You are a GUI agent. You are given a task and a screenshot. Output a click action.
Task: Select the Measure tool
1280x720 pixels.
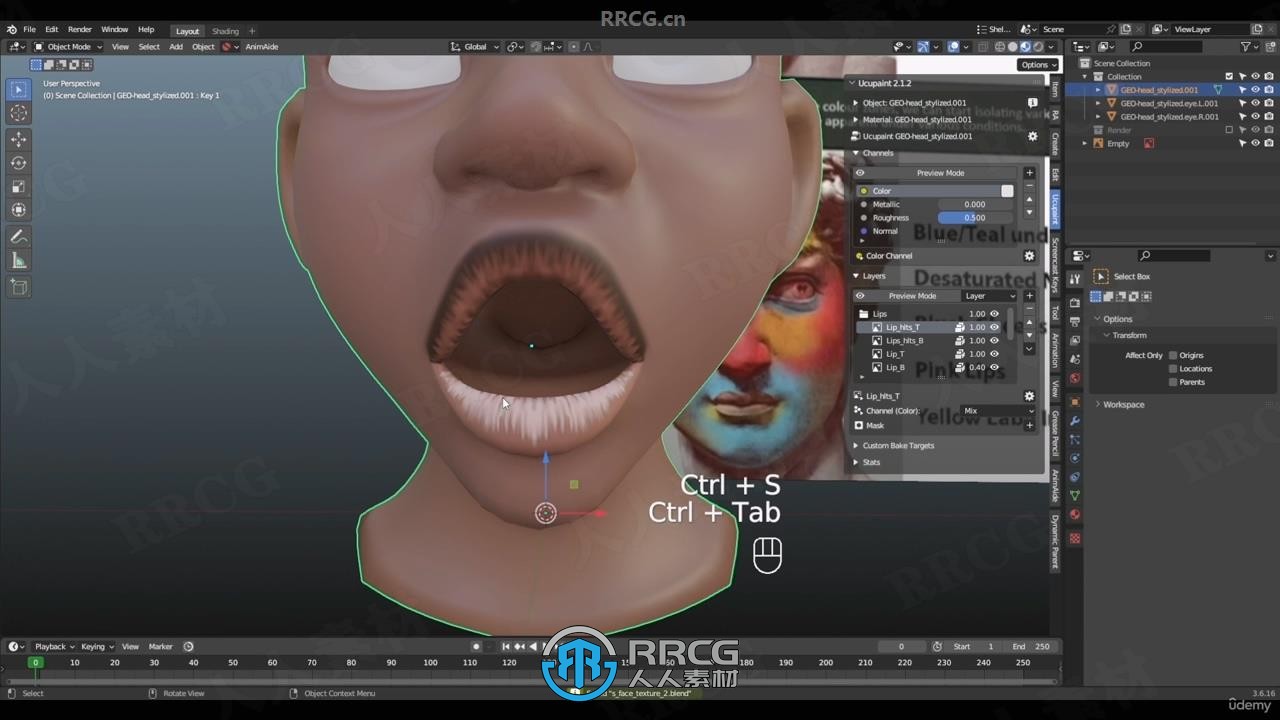(x=19, y=261)
